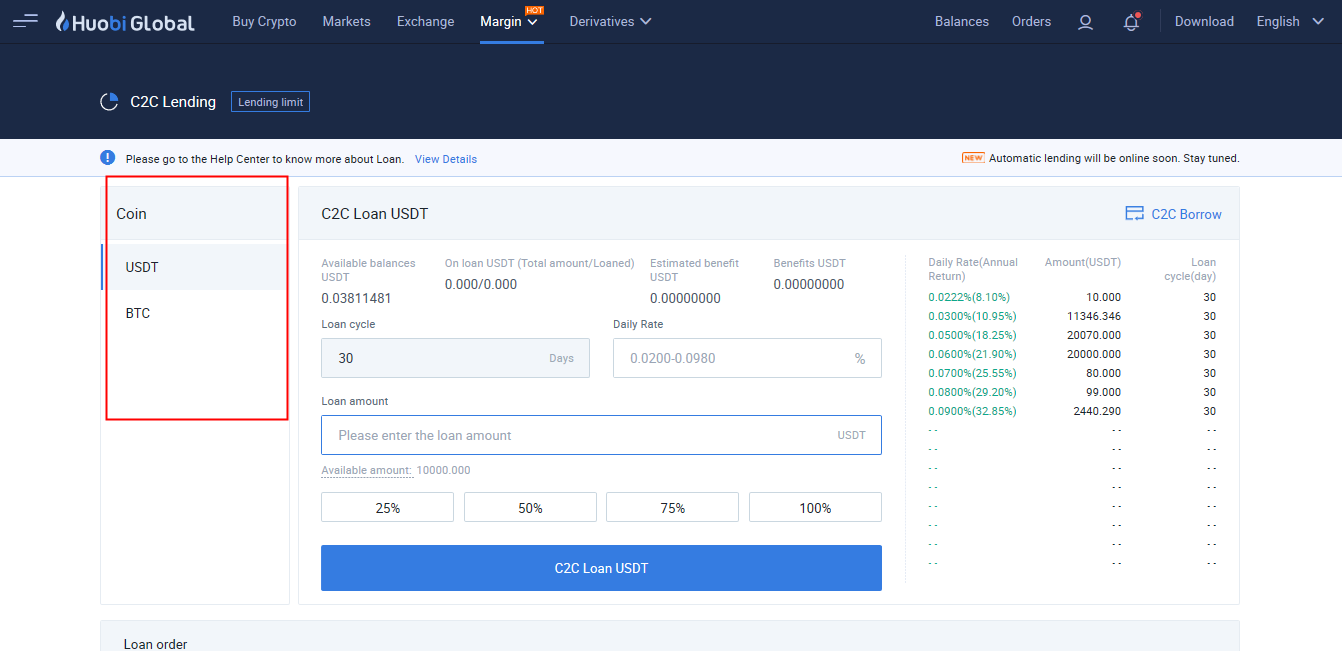Select USDT in the Coin list
Screen dimensions: 1342x651
click(x=195, y=267)
